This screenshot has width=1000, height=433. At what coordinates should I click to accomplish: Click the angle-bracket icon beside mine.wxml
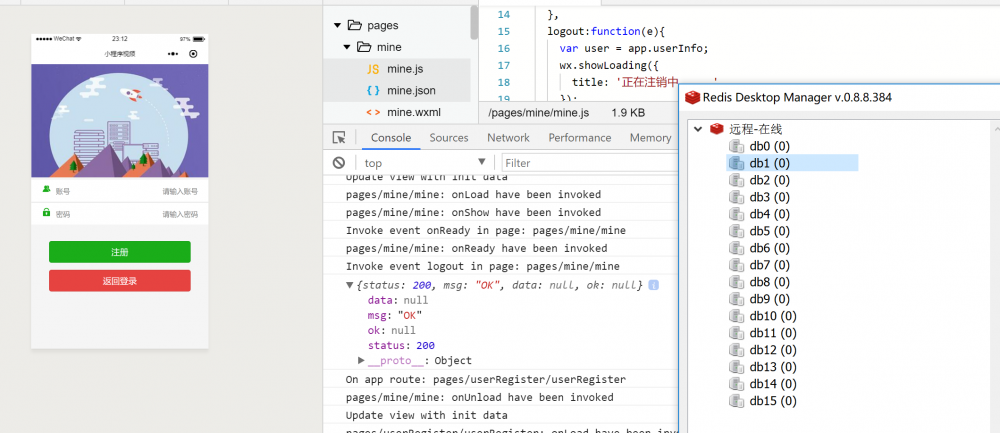(x=373, y=112)
